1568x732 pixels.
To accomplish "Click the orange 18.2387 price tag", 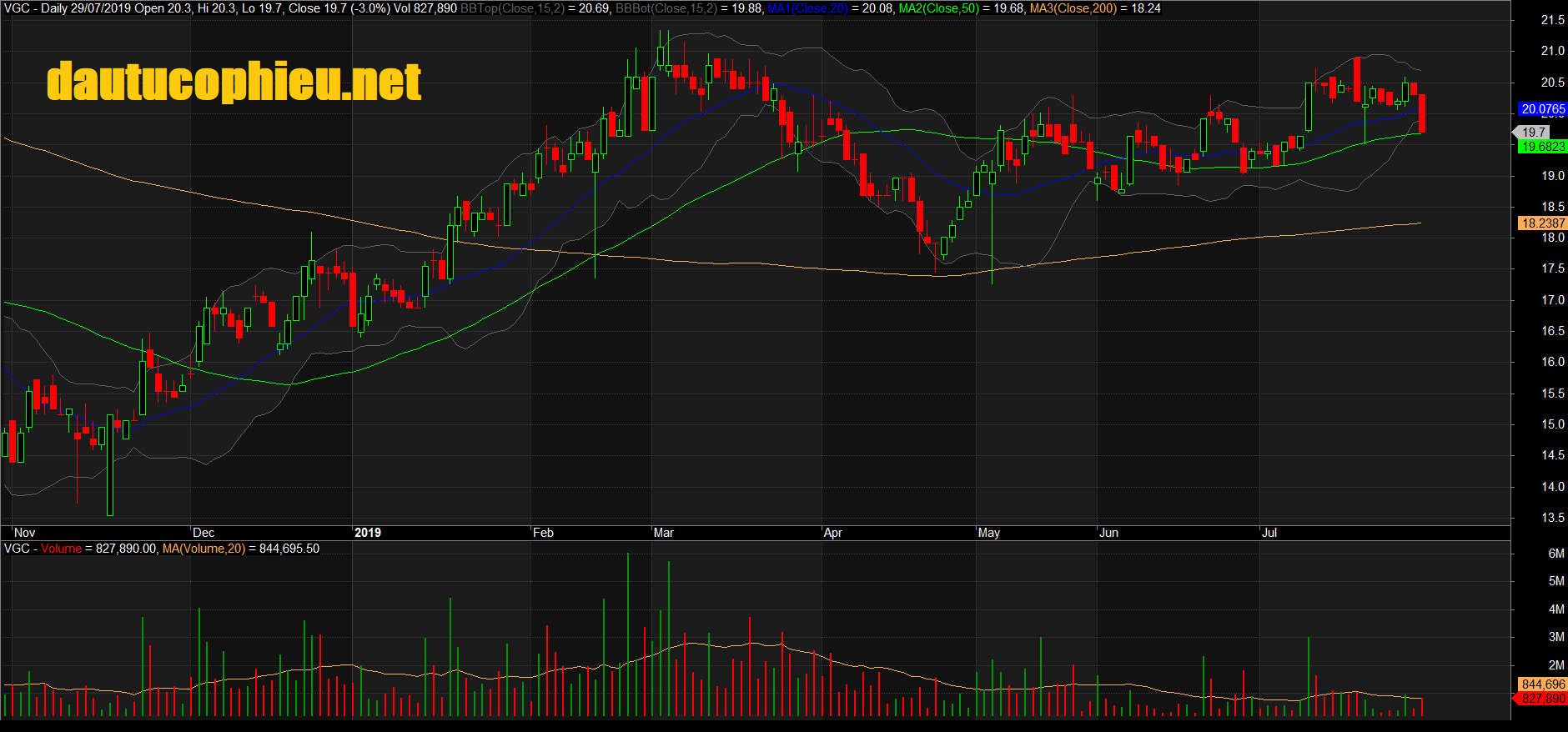I will click(1542, 223).
